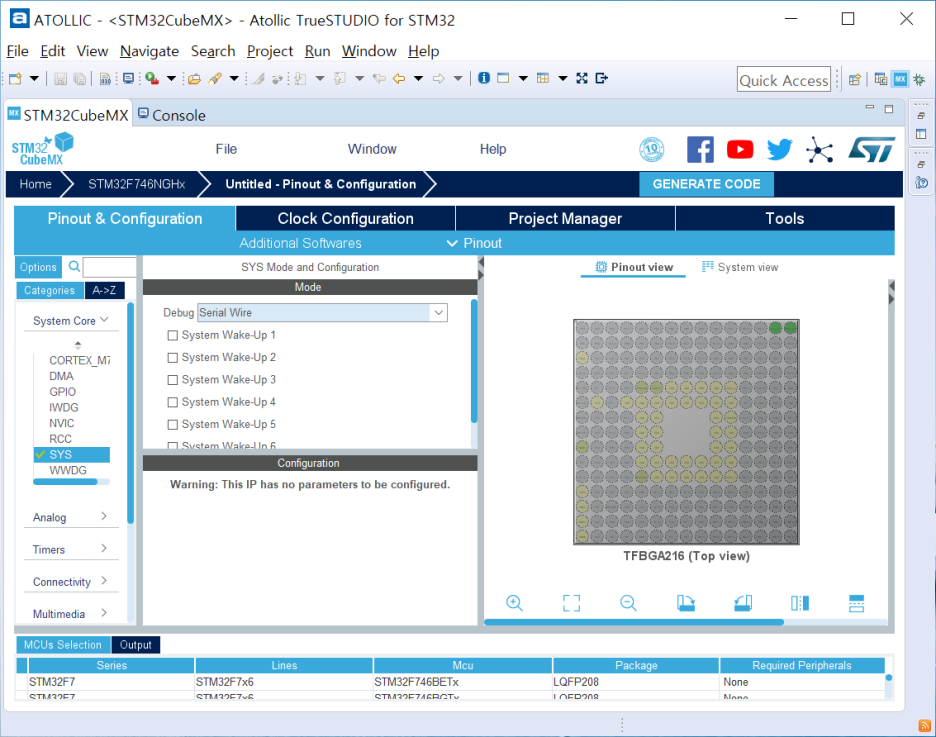Click Additional Softwares link
Viewport: 936px width, 737px height.
[x=300, y=243]
